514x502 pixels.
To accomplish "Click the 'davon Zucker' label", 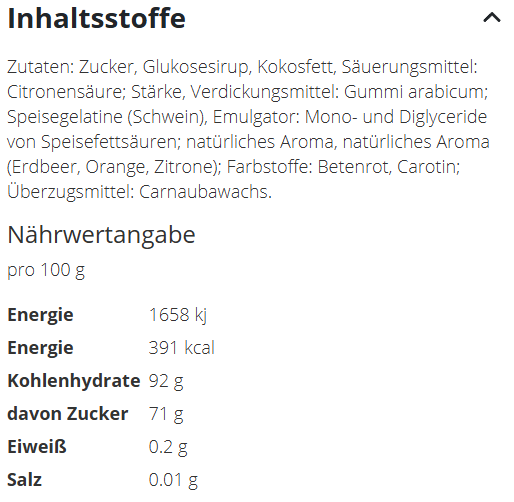I will 68,414.
